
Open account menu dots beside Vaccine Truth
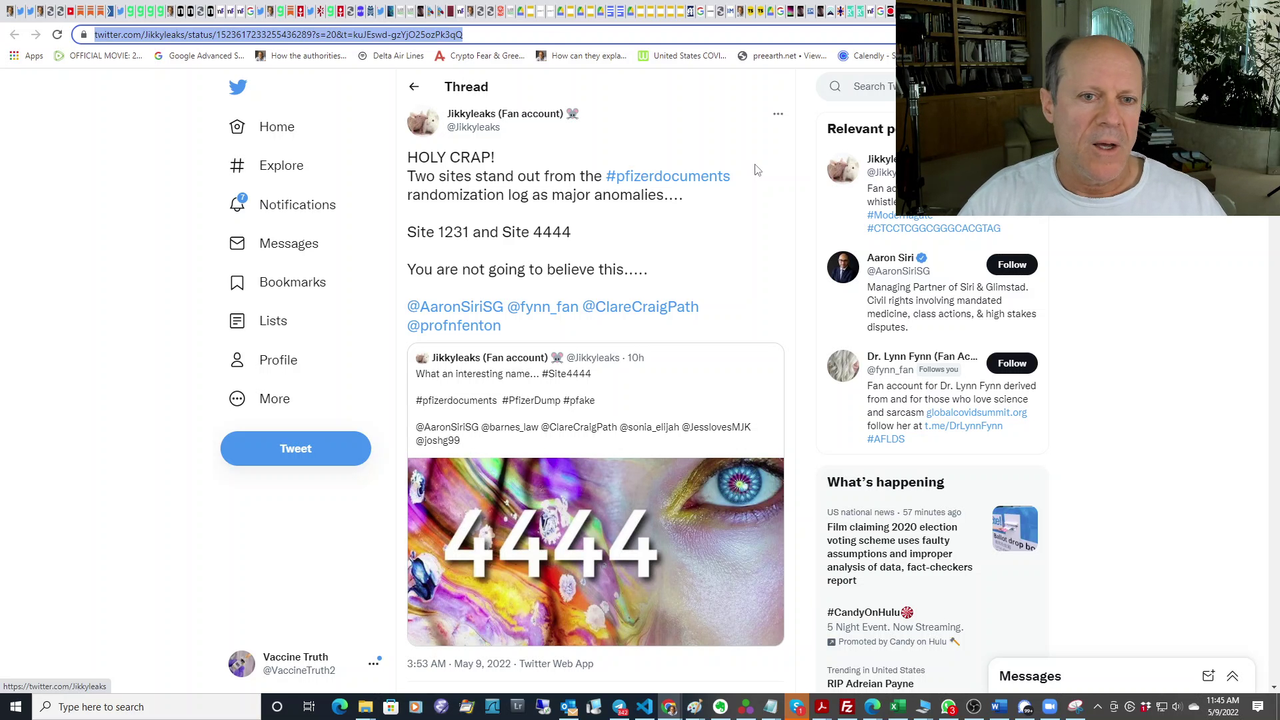point(373,663)
